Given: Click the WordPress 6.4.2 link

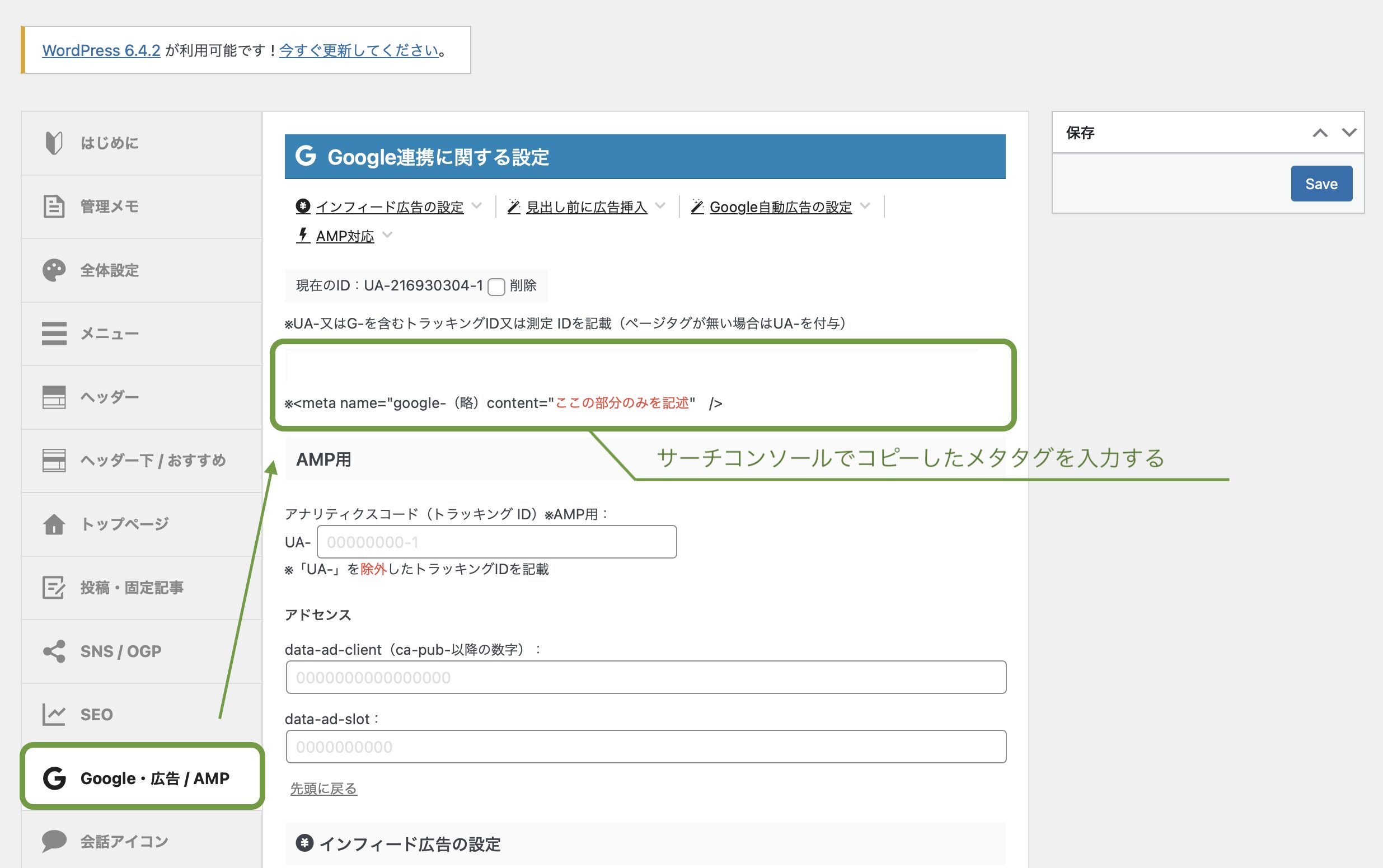Looking at the screenshot, I should (101, 50).
